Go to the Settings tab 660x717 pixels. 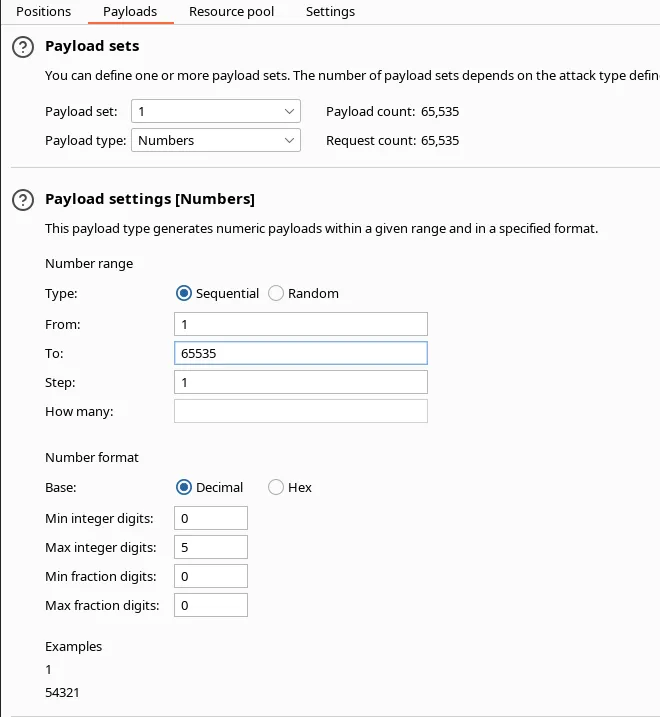tap(330, 12)
